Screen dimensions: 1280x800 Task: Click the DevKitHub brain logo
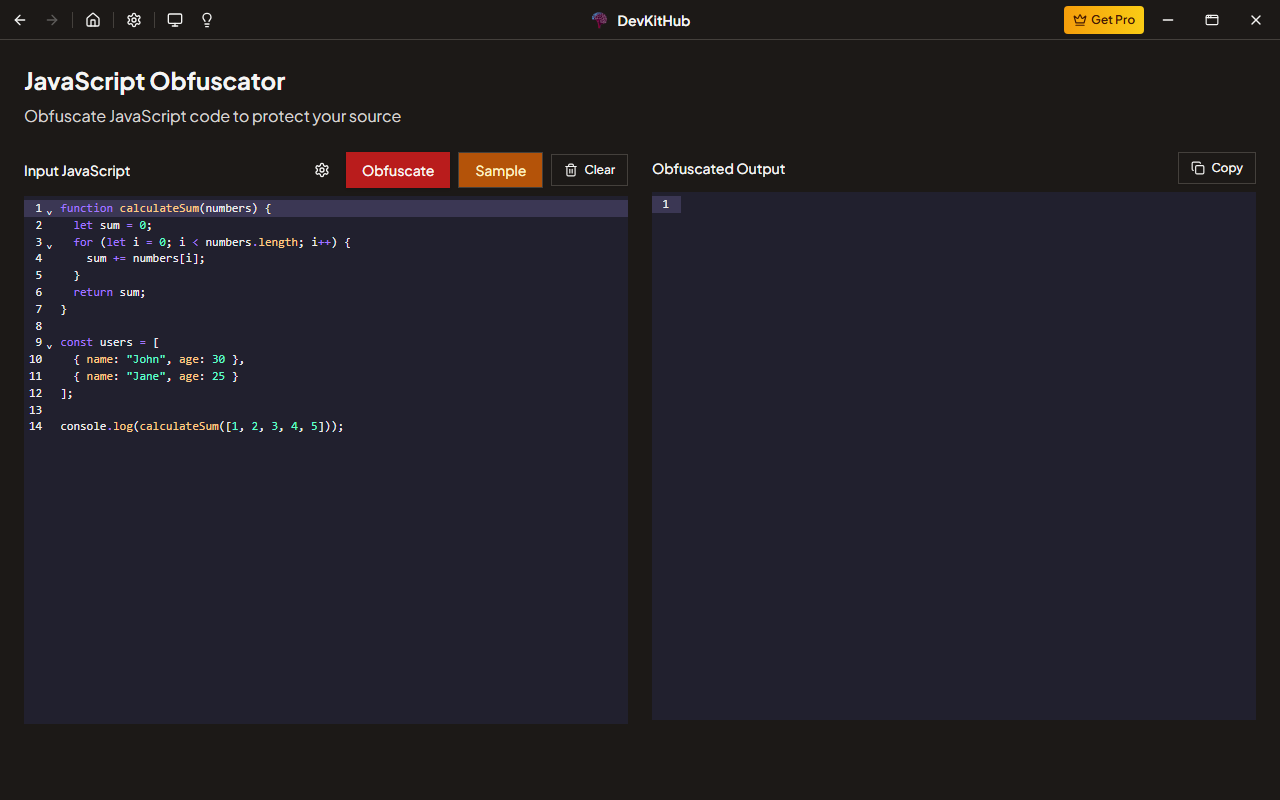pyautogui.click(x=600, y=20)
